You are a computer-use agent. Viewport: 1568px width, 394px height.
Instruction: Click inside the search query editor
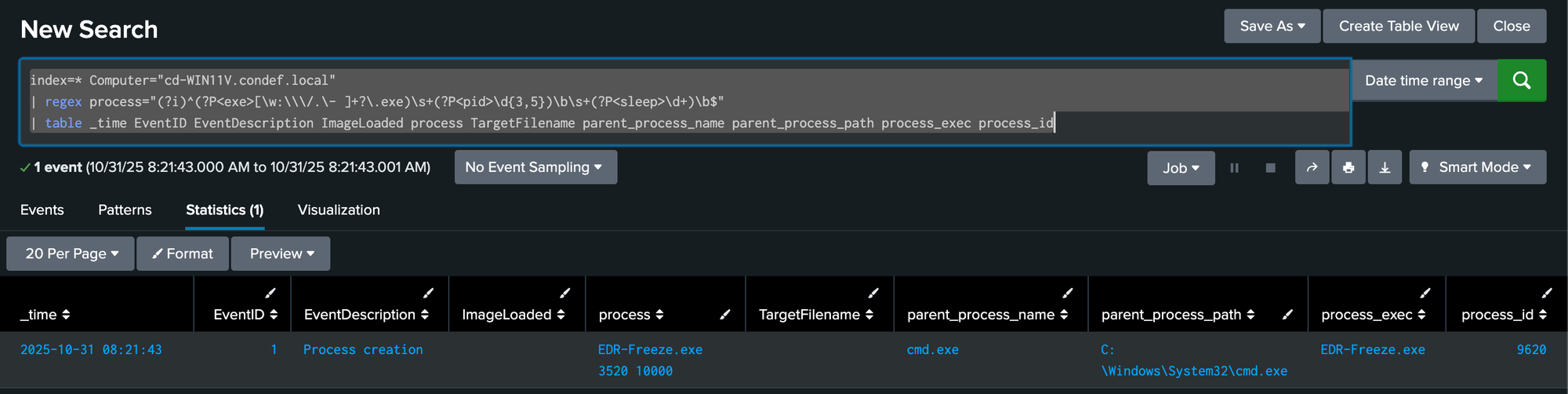(x=682, y=101)
